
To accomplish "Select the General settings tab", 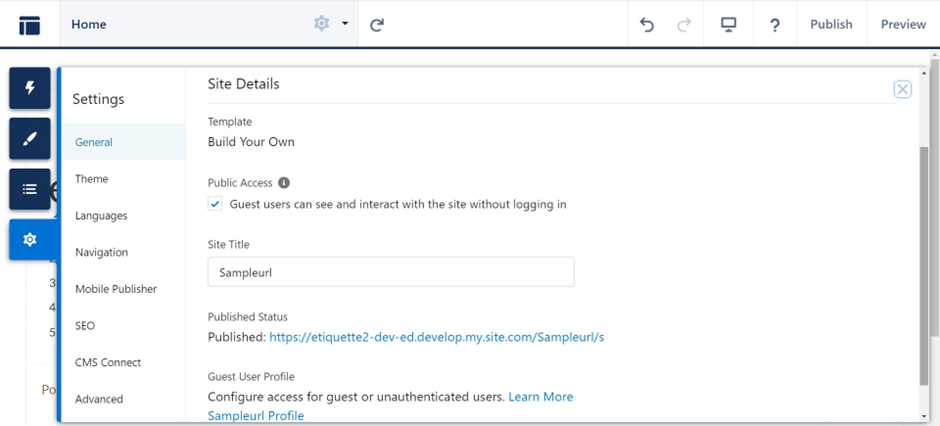I will pos(124,142).
